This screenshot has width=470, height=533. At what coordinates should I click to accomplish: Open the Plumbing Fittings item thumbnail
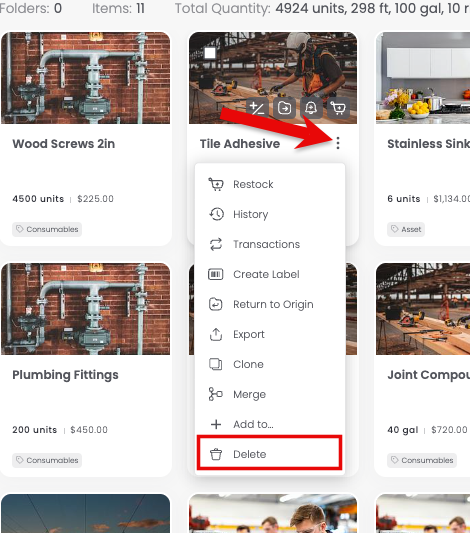[x=86, y=309]
